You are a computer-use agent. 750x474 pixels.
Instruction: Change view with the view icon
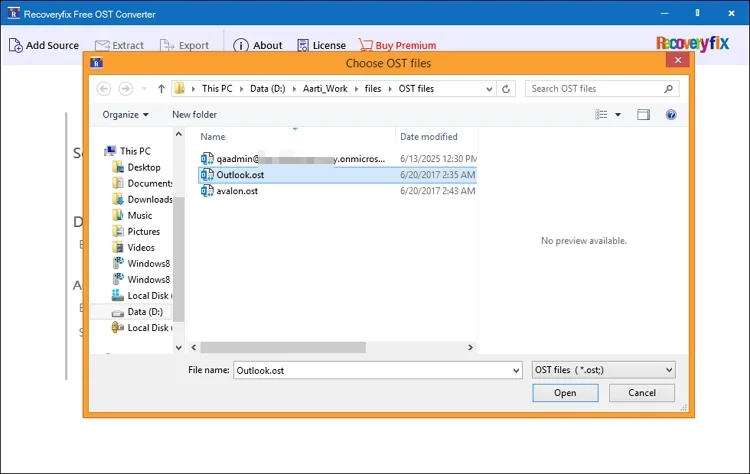click(x=601, y=114)
